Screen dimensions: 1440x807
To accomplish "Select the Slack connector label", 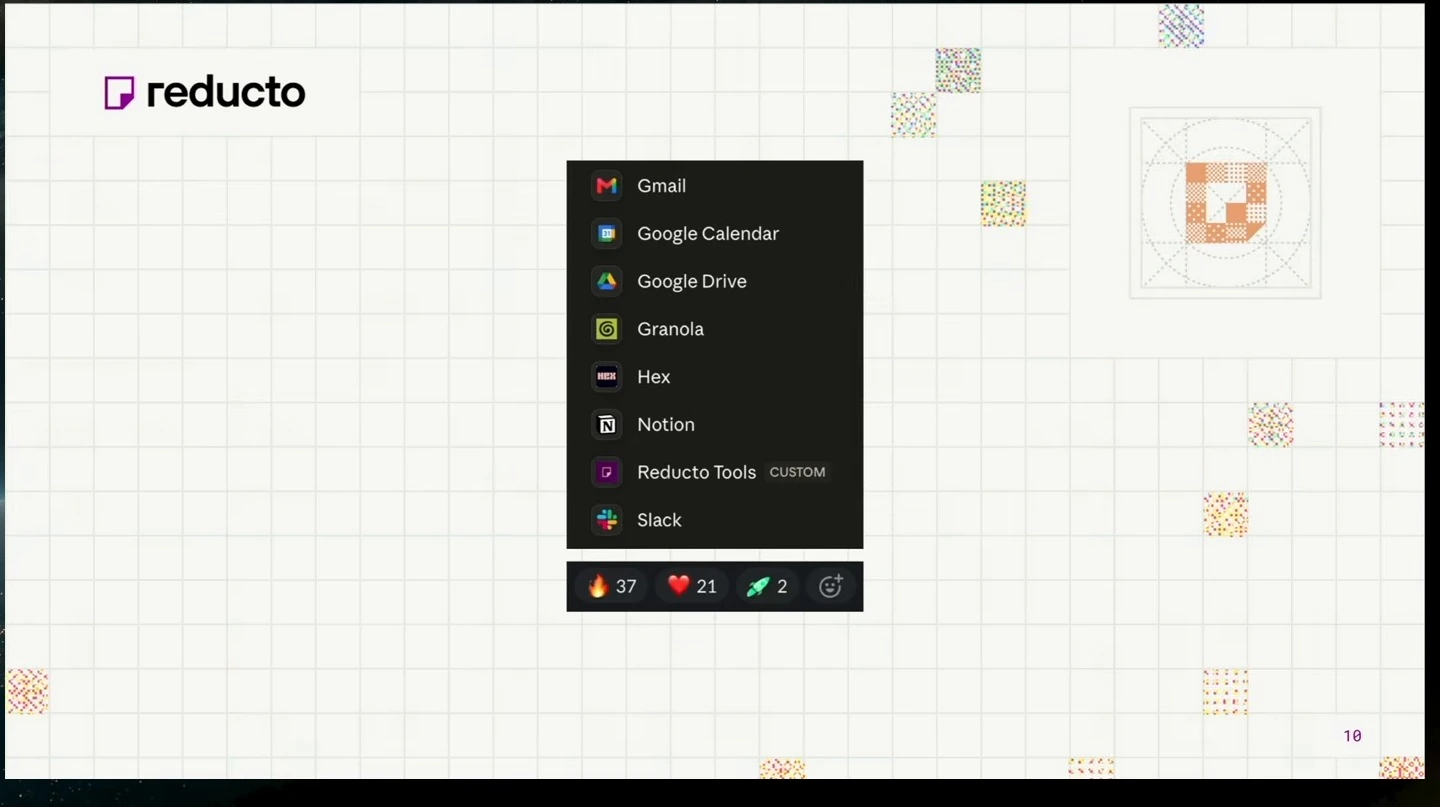I will click(660, 520).
